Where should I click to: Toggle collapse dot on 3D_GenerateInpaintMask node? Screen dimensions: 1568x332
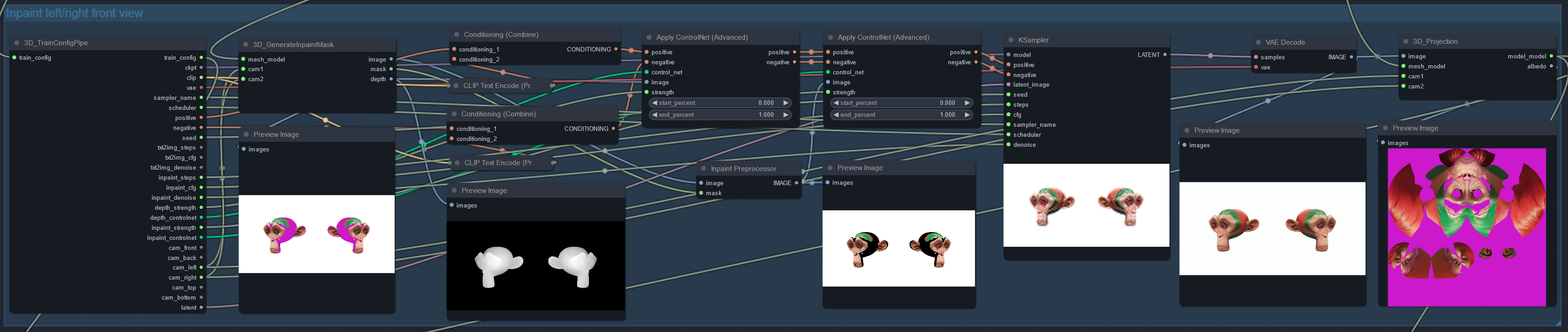click(246, 45)
